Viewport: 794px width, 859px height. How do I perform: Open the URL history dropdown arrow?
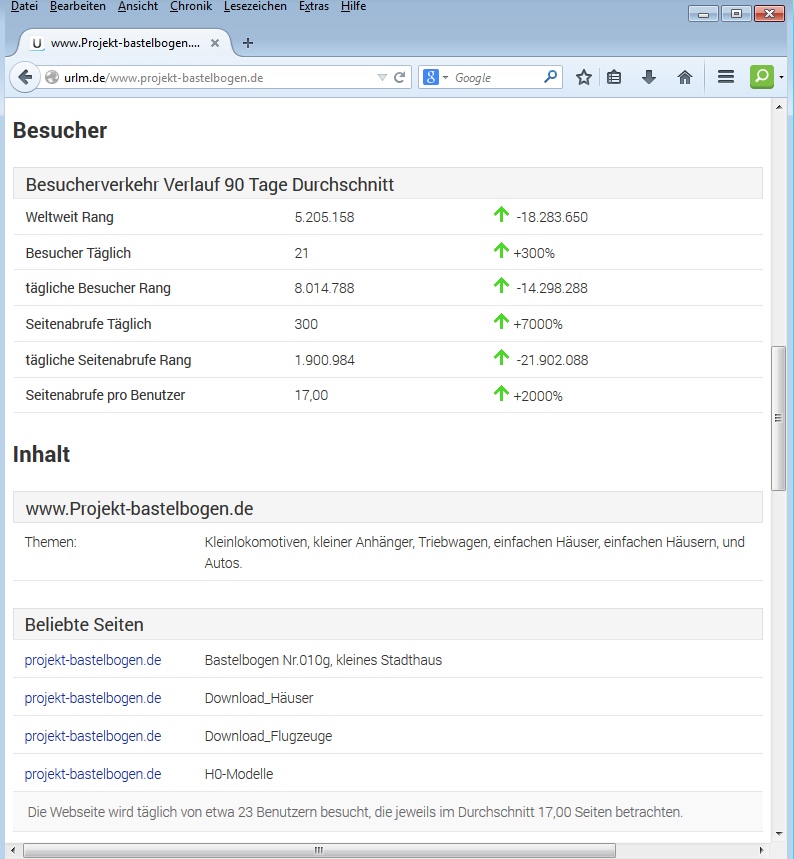click(x=382, y=78)
